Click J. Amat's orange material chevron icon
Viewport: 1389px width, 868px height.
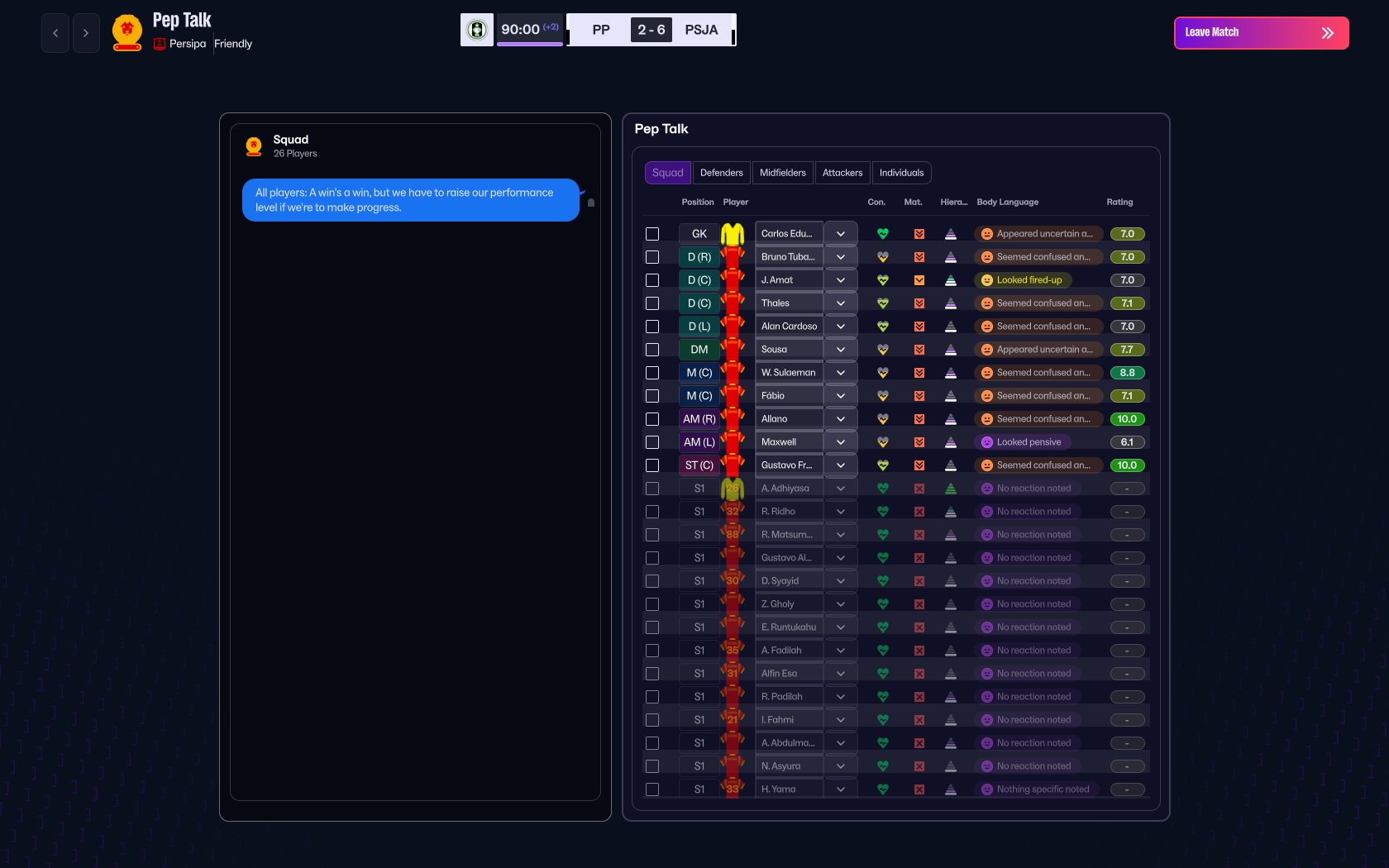click(919, 279)
